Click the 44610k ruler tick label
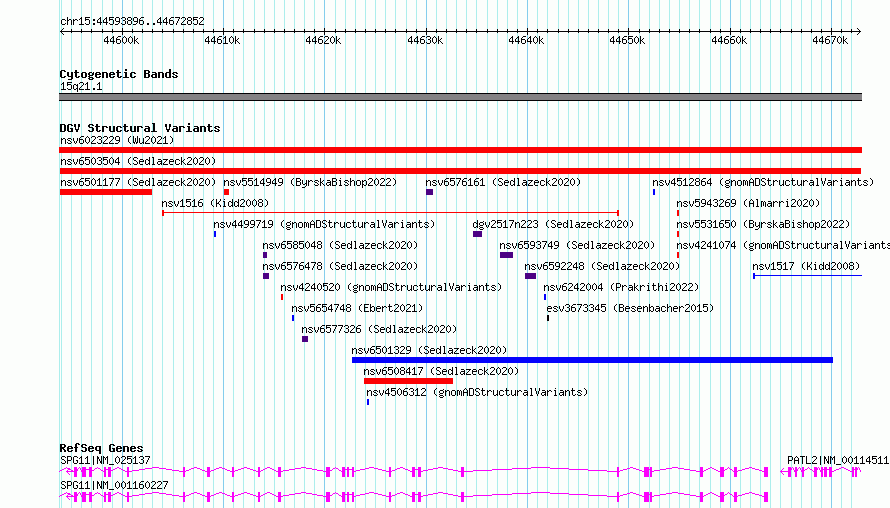 (222, 40)
